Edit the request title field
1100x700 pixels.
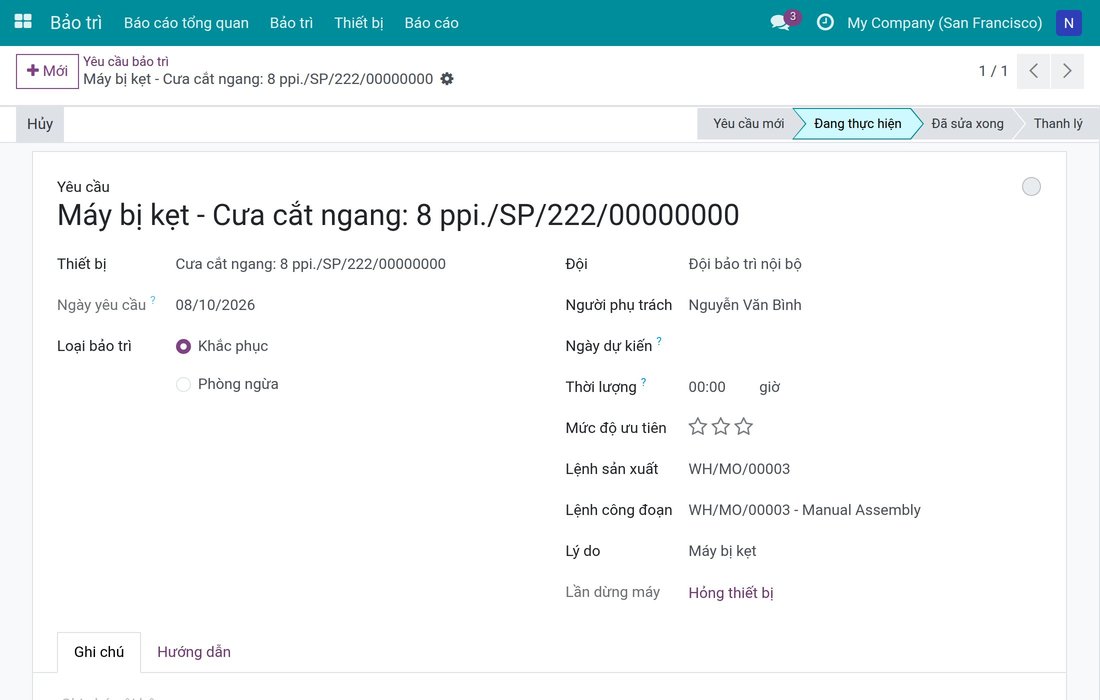click(398, 215)
